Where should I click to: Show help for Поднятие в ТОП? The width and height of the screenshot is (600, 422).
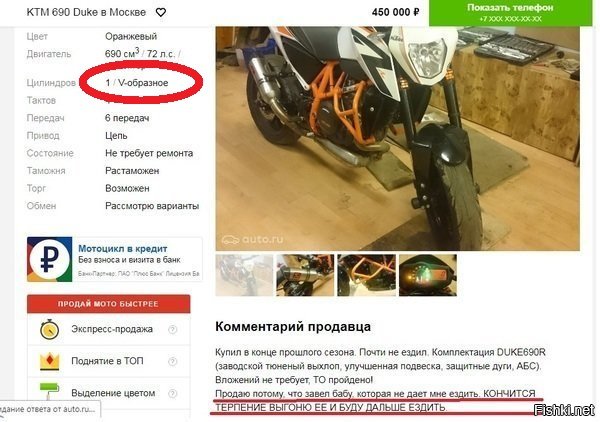pyautogui.click(x=173, y=361)
